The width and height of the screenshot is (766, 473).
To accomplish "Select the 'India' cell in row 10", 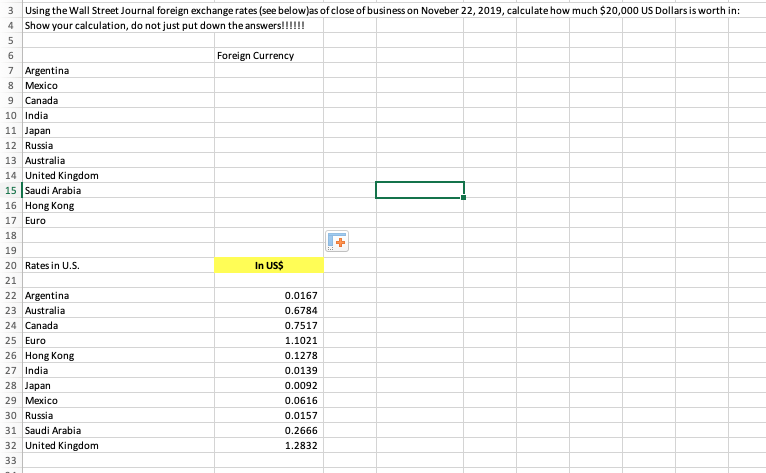I will 118,115.
